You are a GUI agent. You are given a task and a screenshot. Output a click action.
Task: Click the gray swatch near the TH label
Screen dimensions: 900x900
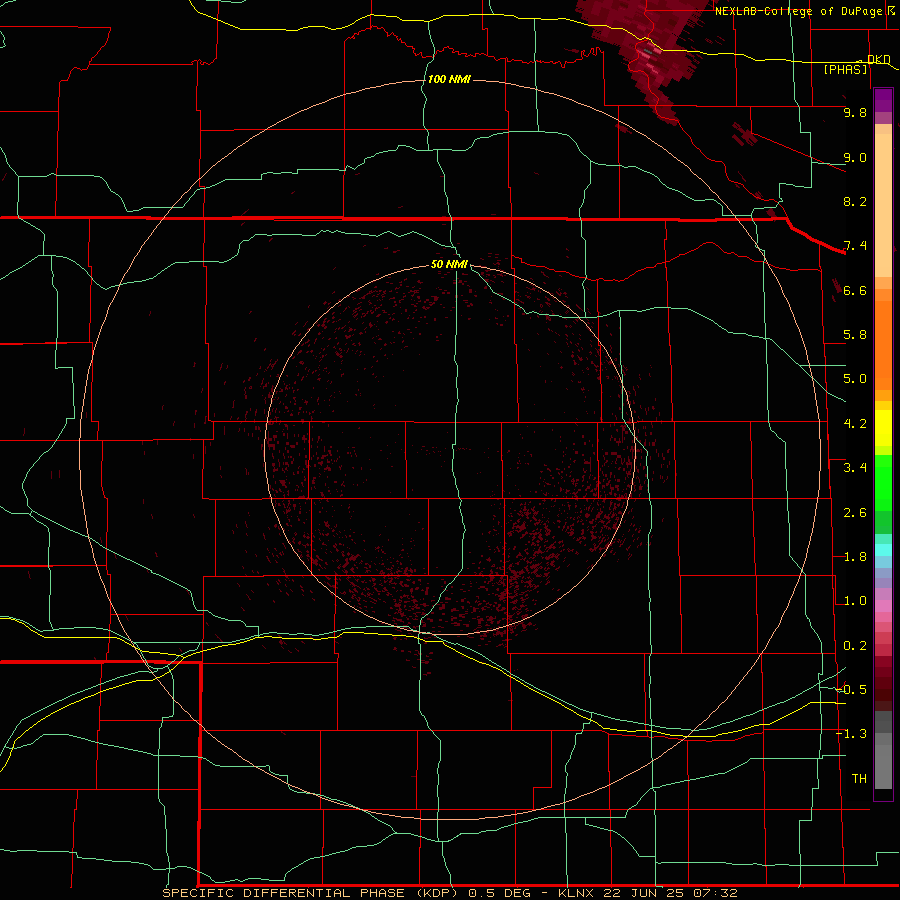(x=883, y=766)
